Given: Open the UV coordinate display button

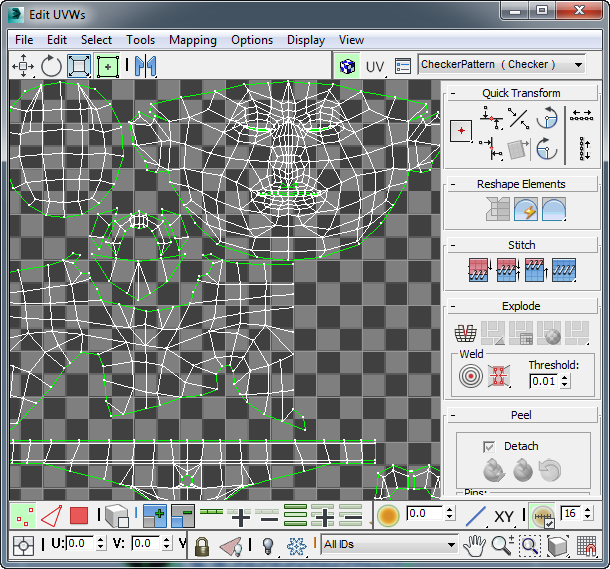Looking at the screenshot, I should 375,67.
